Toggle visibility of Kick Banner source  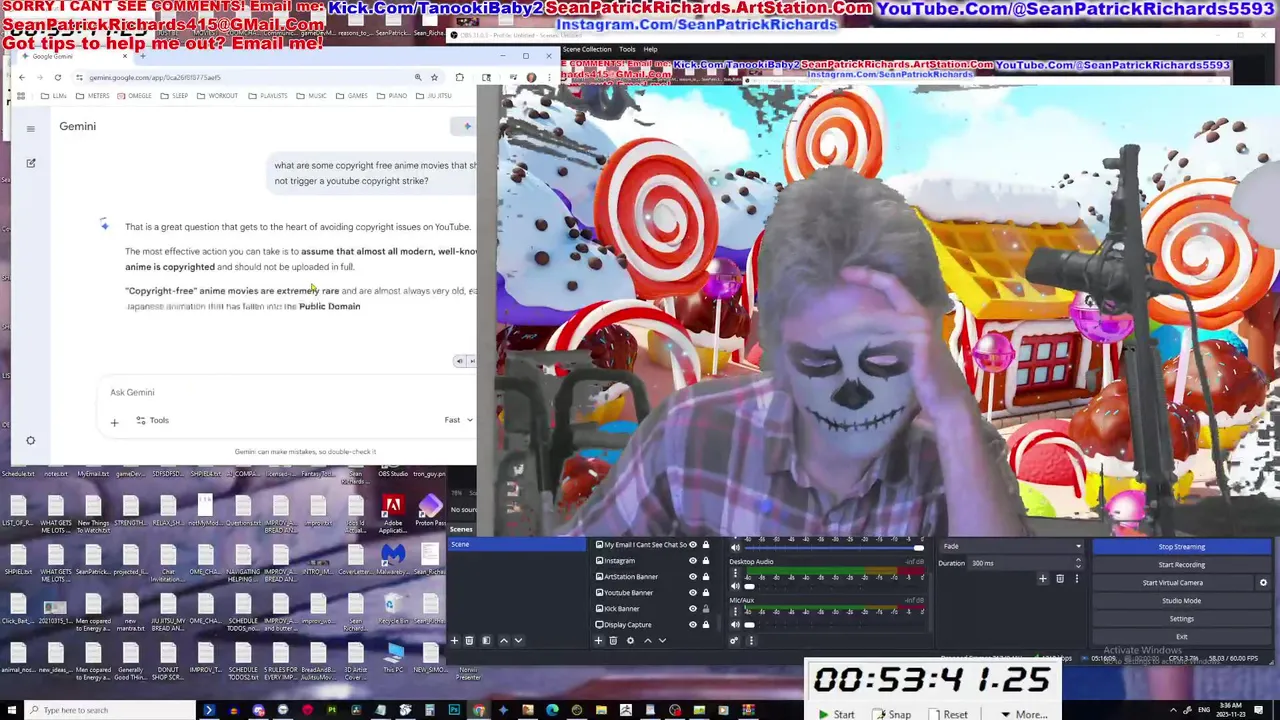coord(692,609)
